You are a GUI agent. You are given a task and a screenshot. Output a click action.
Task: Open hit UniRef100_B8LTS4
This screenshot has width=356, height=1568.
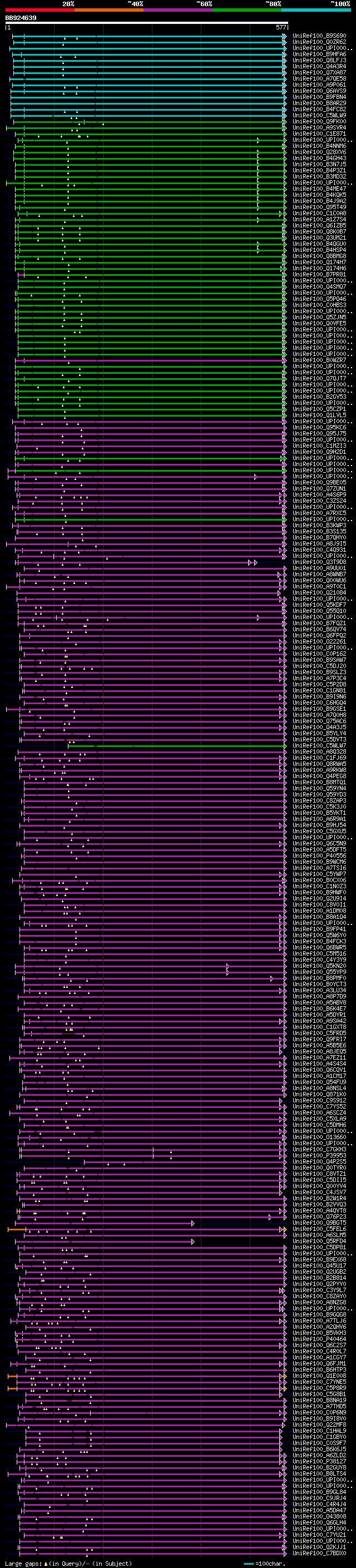pyautogui.click(x=319, y=1473)
